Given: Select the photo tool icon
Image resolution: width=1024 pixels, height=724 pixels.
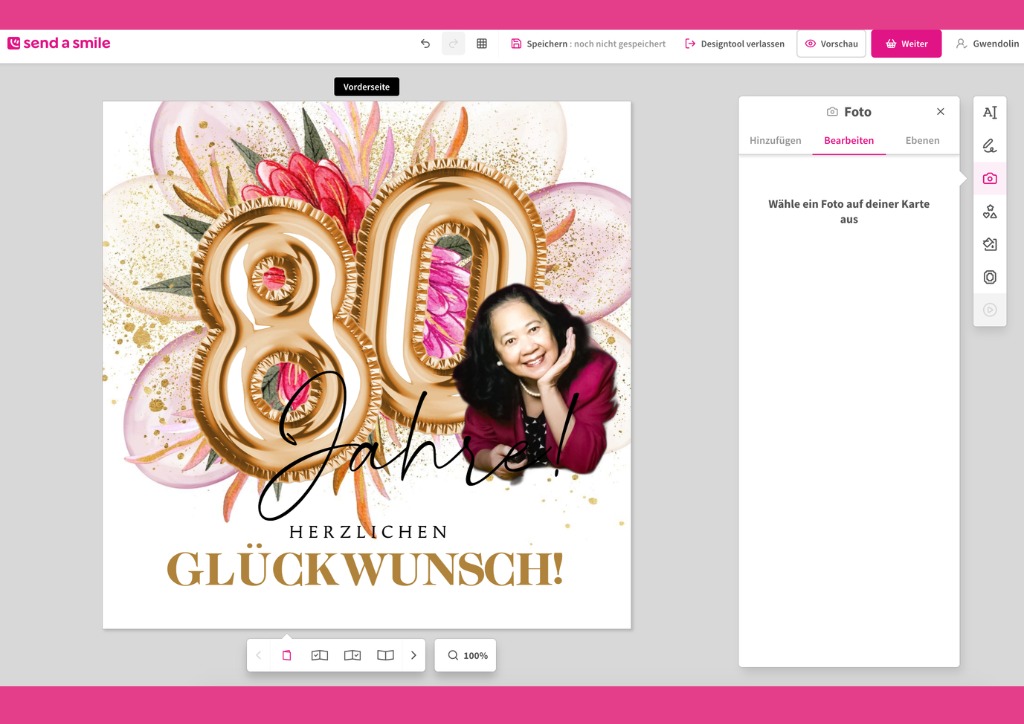Looking at the screenshot, I should (x=989, y=178).
